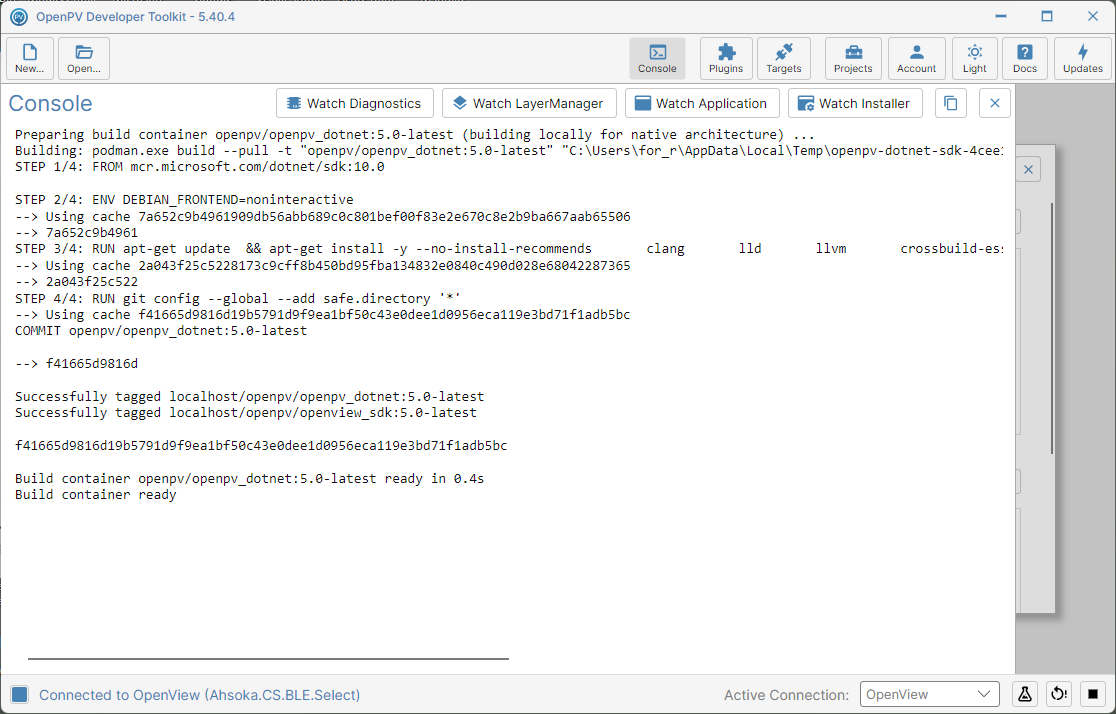Create a new project with New button
1116x714 pixels.
point(30,58)
